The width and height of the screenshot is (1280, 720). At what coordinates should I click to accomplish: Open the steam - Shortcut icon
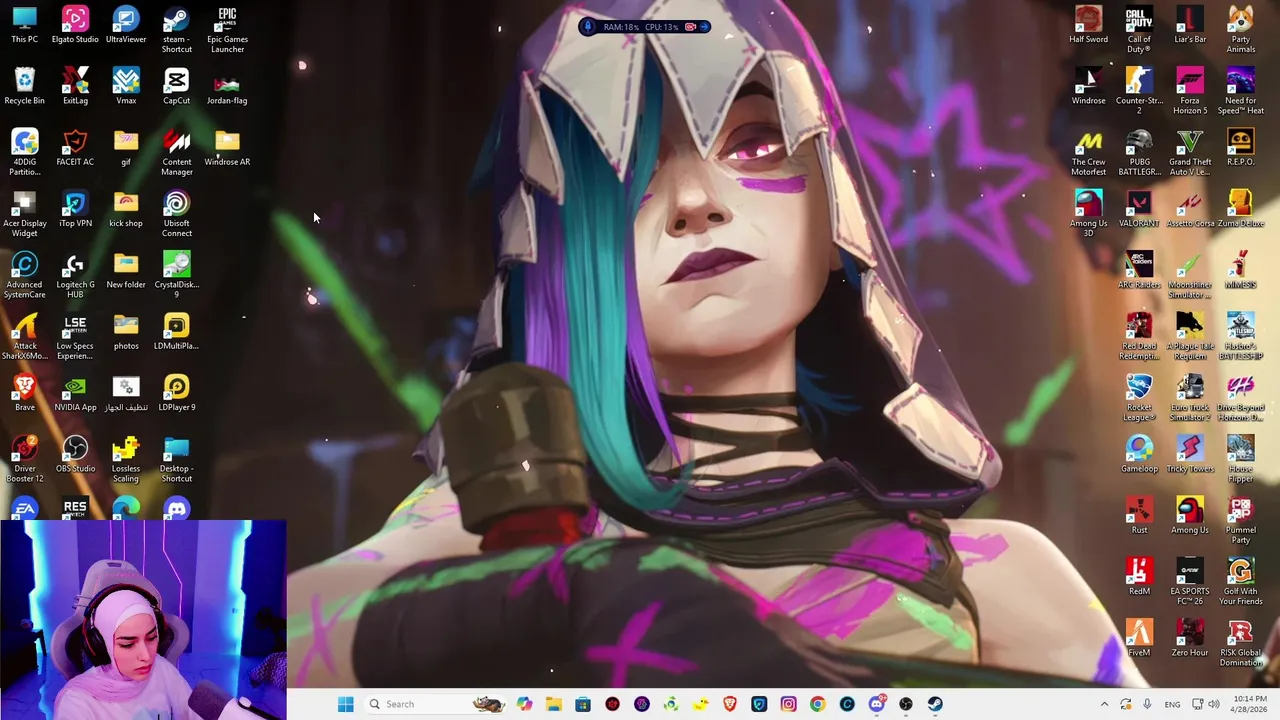click(x=176, y=30)
